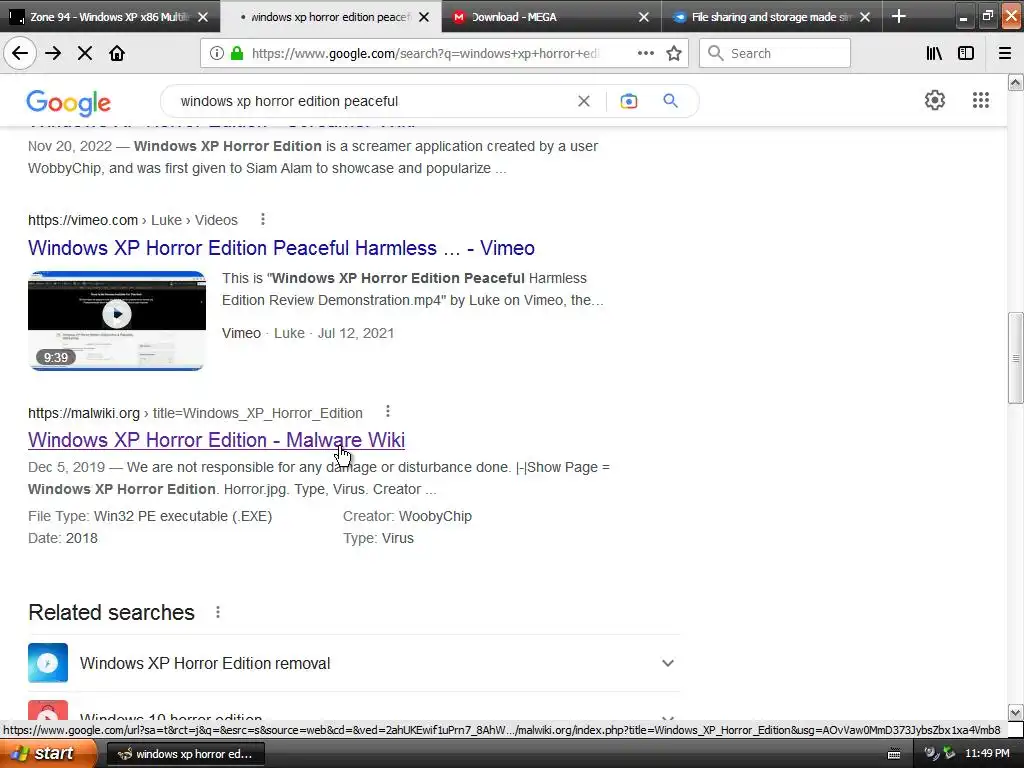Open the Google apps grid

(x=980, y=100)
